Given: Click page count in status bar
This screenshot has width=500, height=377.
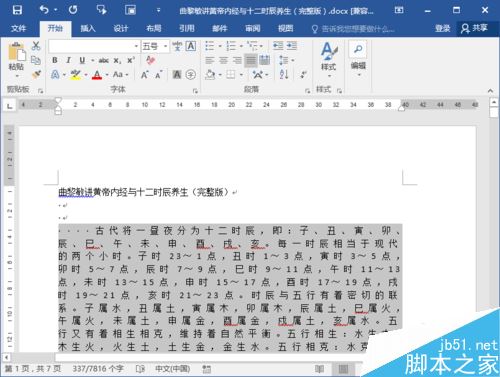Looking at the screenshot, I should click(x=33, y=369).
